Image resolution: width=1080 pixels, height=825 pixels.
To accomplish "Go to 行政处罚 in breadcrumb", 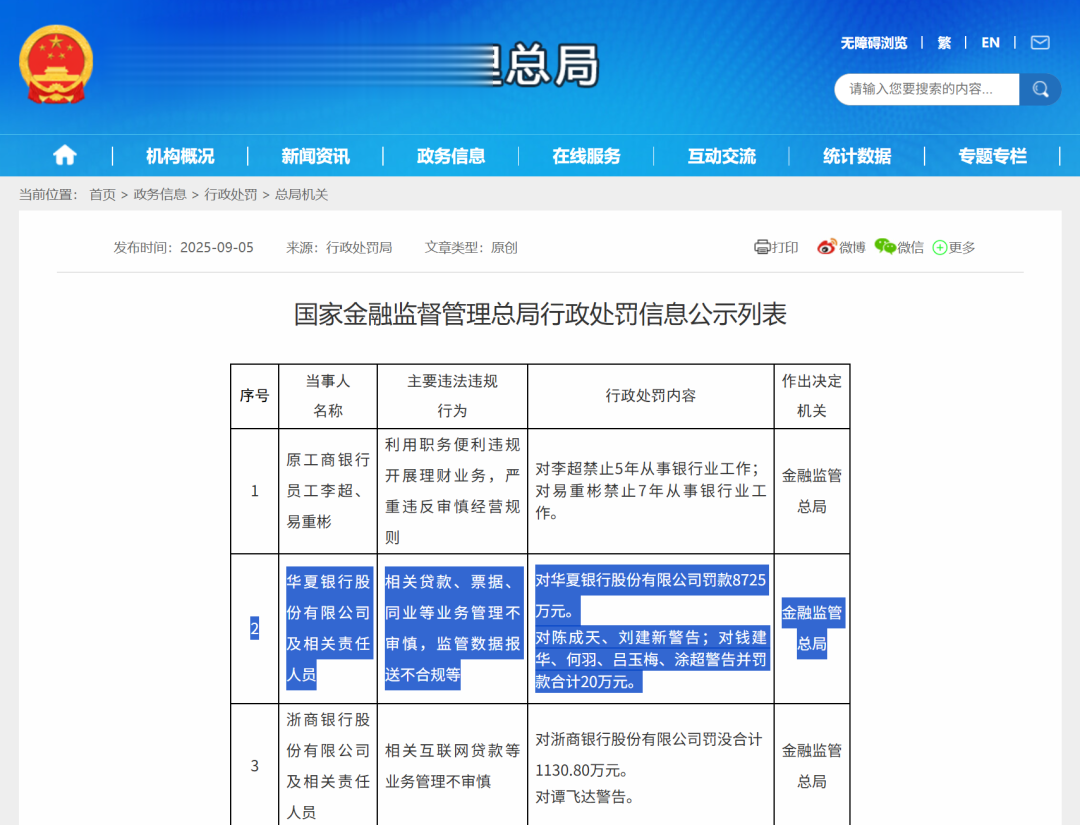I will pos(231,195).
